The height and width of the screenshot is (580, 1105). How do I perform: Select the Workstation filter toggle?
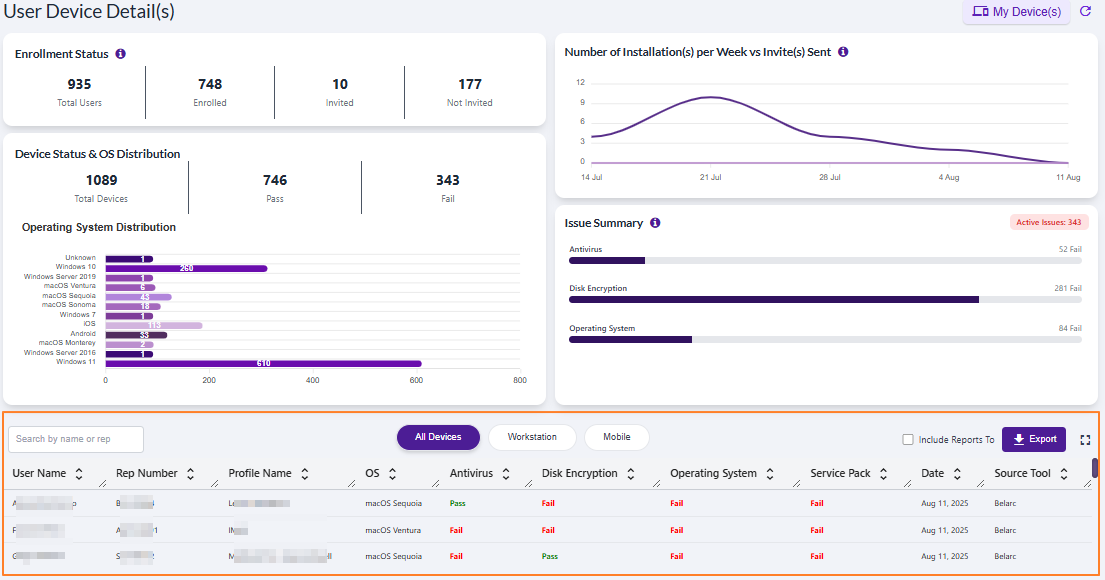click(532, 437)
